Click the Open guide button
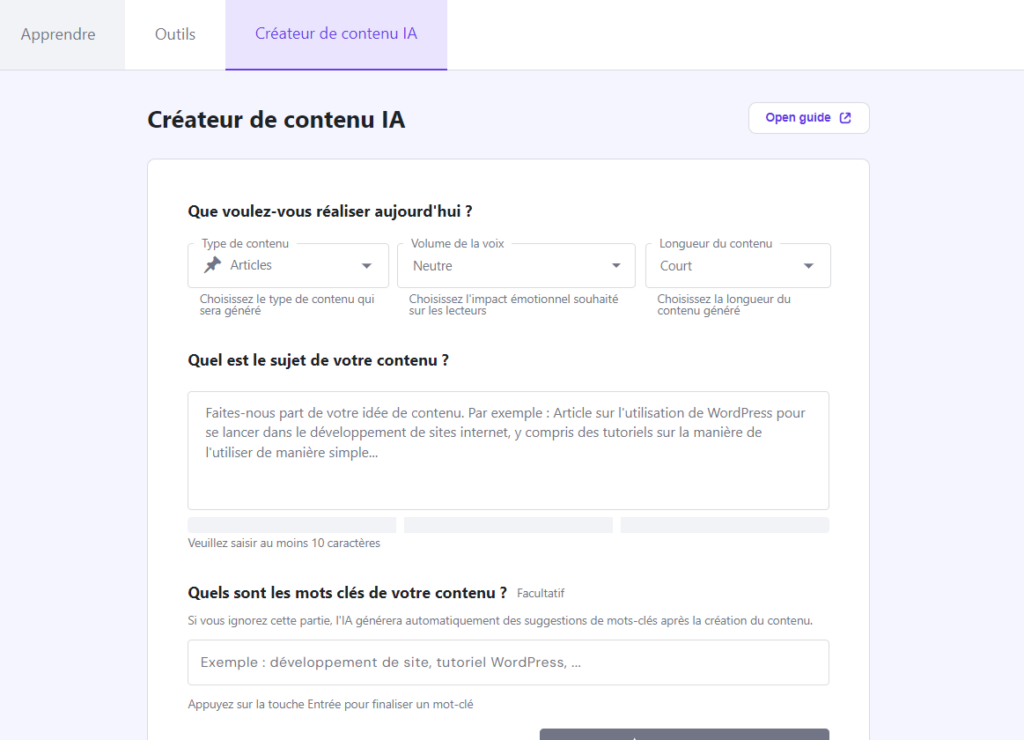 808,118
